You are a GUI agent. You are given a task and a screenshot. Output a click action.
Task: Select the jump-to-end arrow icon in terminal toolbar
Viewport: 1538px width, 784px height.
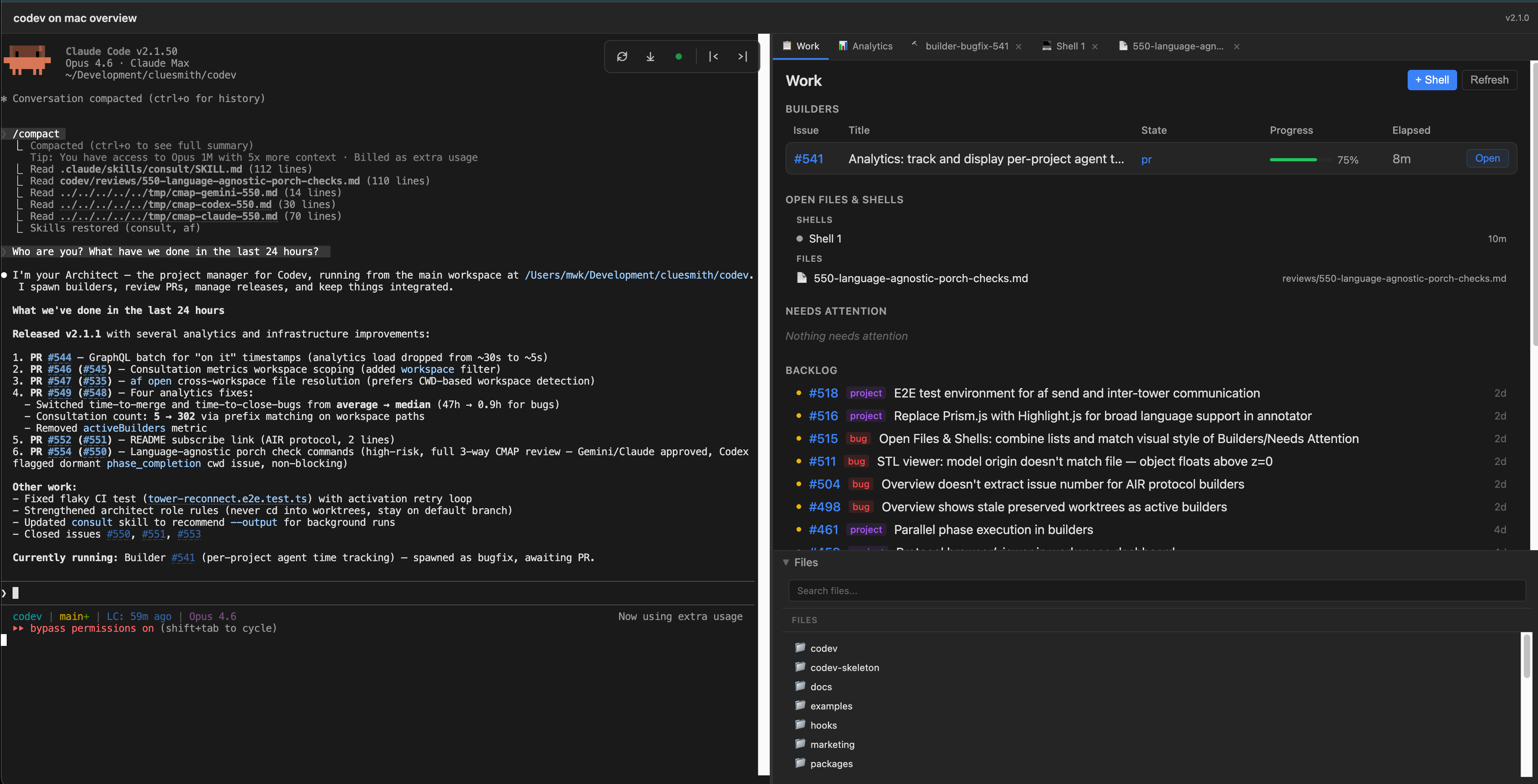tap(742, 56)
